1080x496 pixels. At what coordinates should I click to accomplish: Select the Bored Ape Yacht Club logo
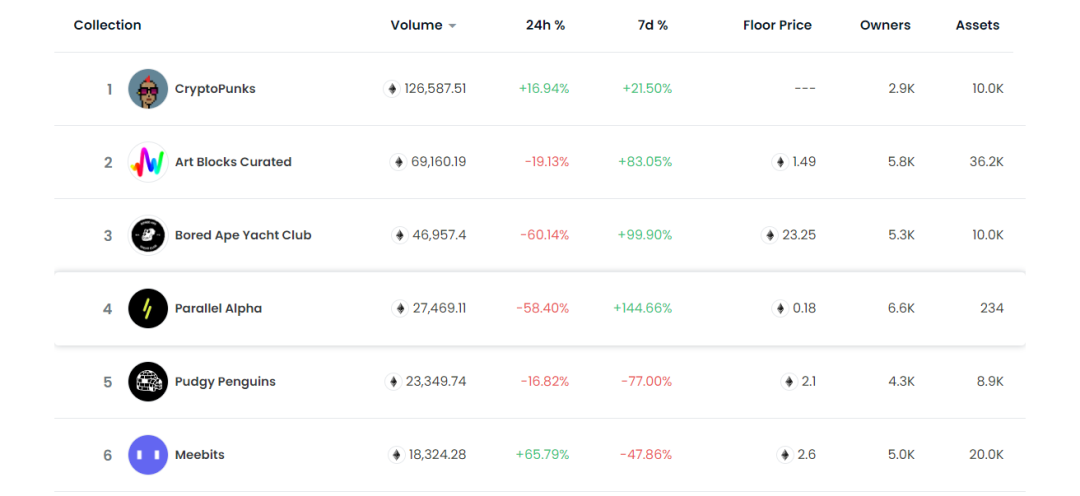(148, 235)
